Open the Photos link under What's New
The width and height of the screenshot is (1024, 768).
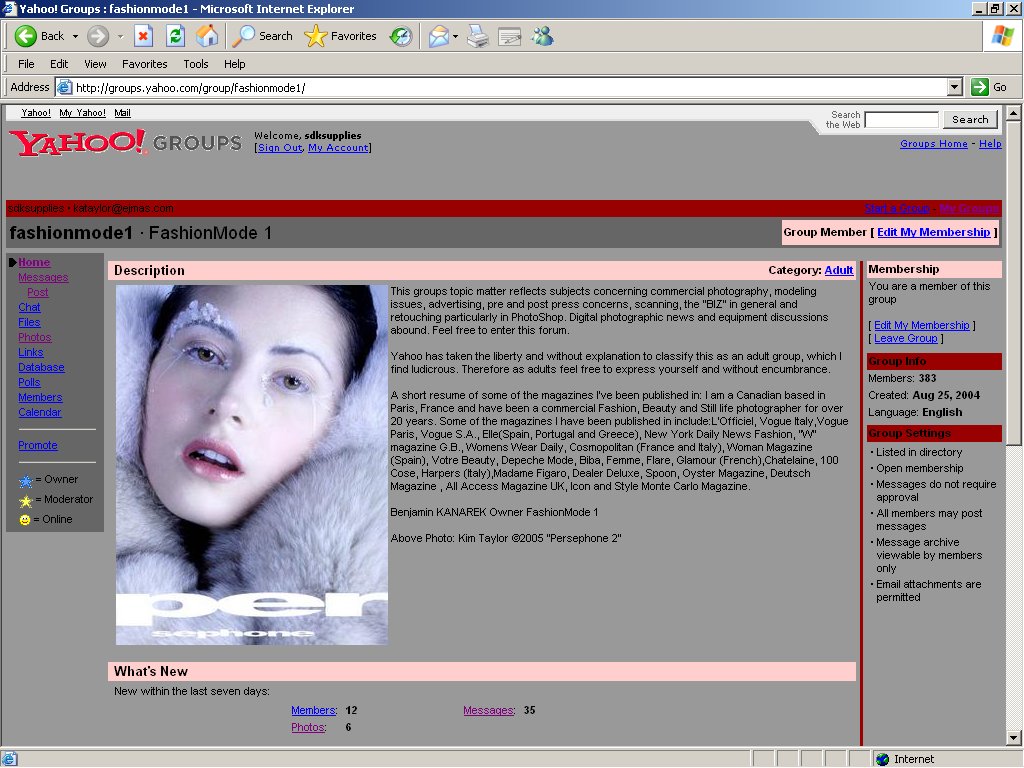[308, 728]
